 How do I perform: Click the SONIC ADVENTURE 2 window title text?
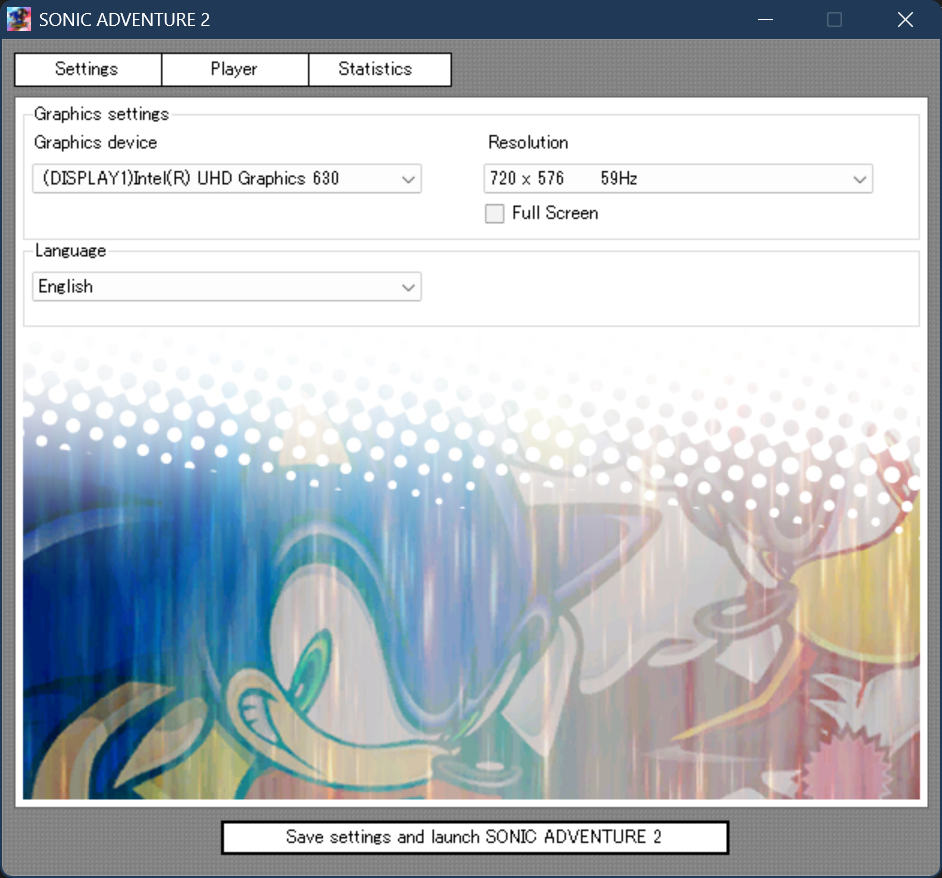point(124,20)
